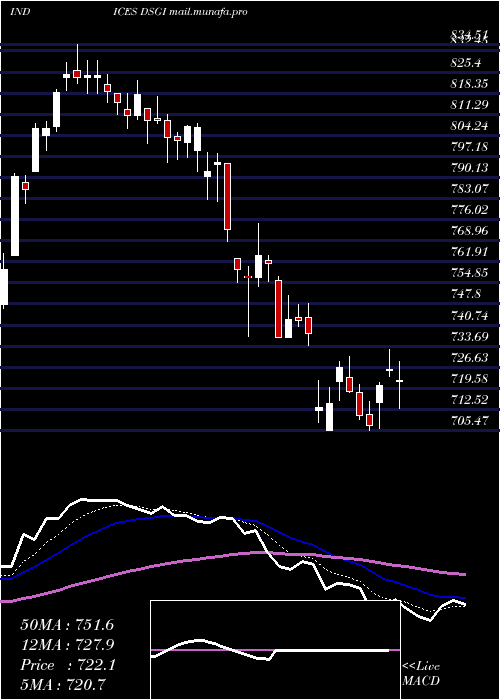Click the 719.58 price axis label
The image size is (500, 700).
pos(468,378)
